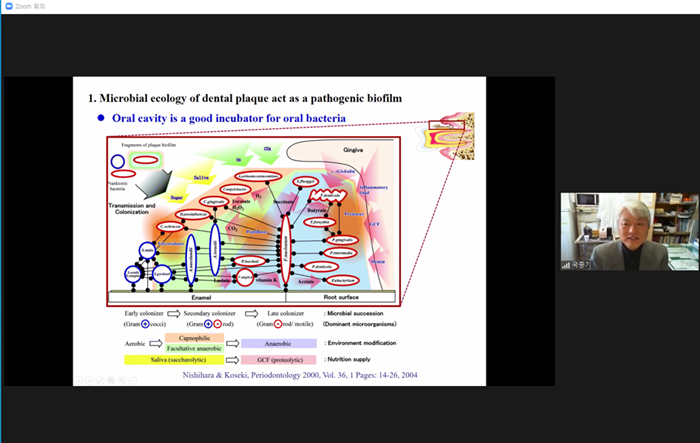Click the tooth anatomy illustration on slide
700x443 pixels.
(445, 136)
